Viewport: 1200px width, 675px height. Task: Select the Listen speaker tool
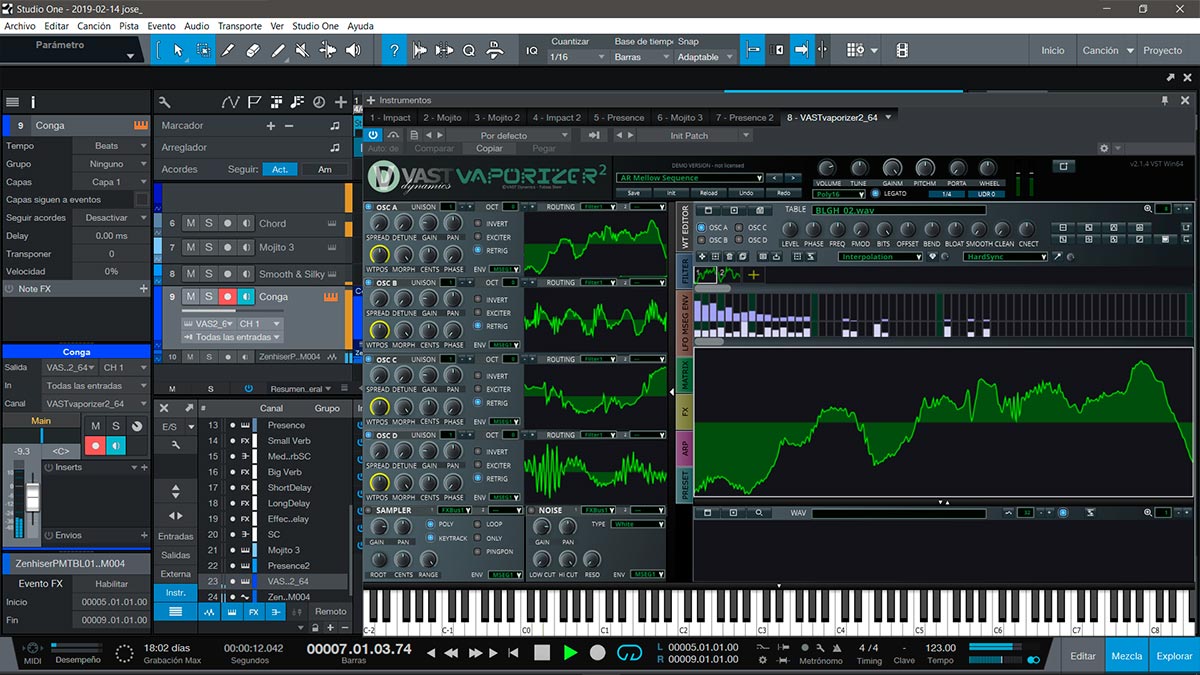(355, 50)
